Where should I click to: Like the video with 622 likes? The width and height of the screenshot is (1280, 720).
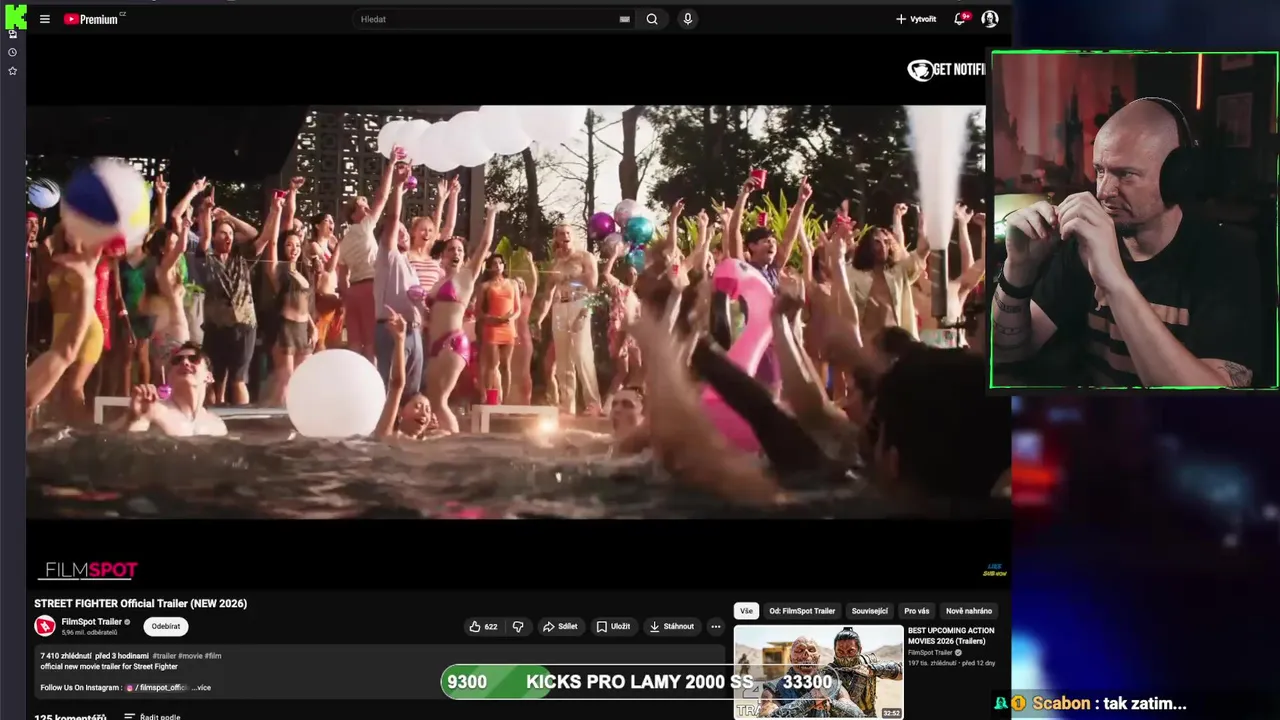[x=483, y=627]
